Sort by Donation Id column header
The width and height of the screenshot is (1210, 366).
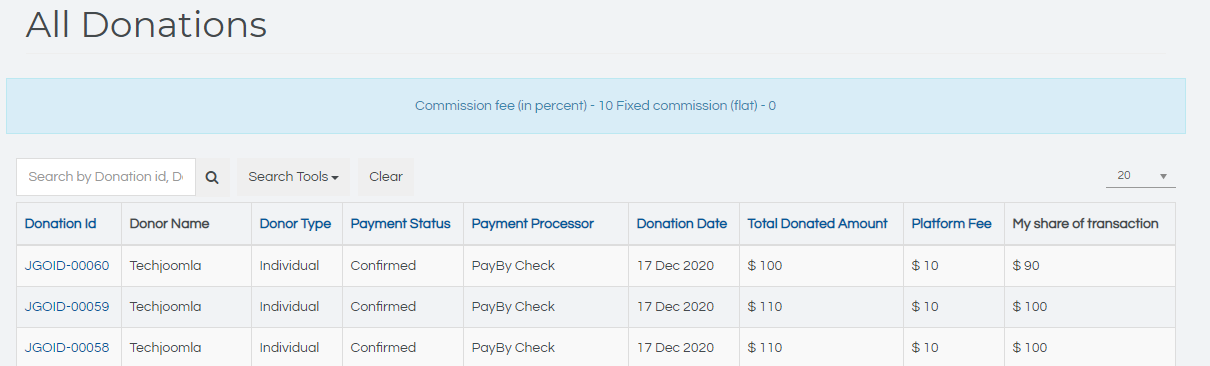(60, 224)
